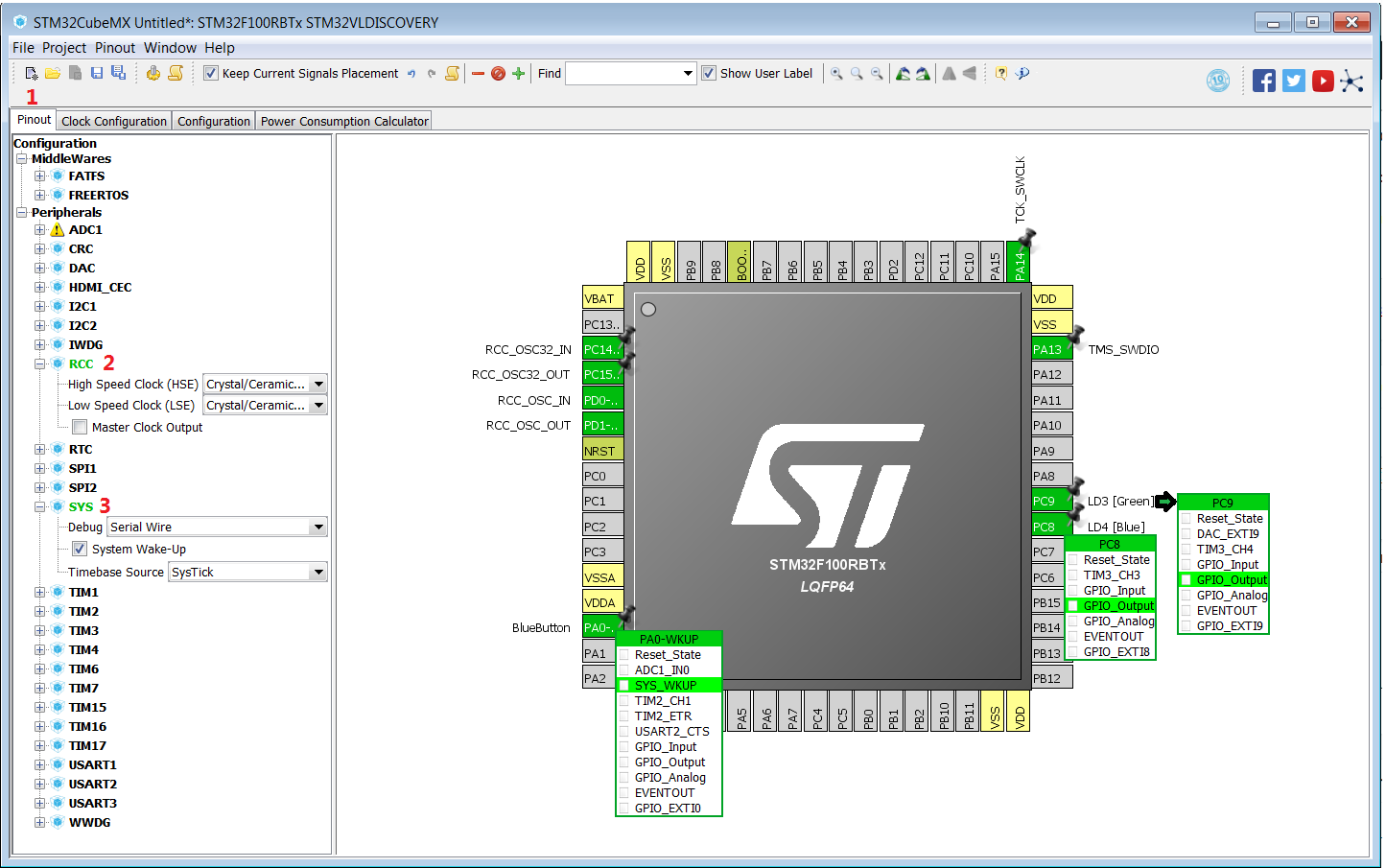
Task: Click the redo arrow icon
Action: pos(432,73)
